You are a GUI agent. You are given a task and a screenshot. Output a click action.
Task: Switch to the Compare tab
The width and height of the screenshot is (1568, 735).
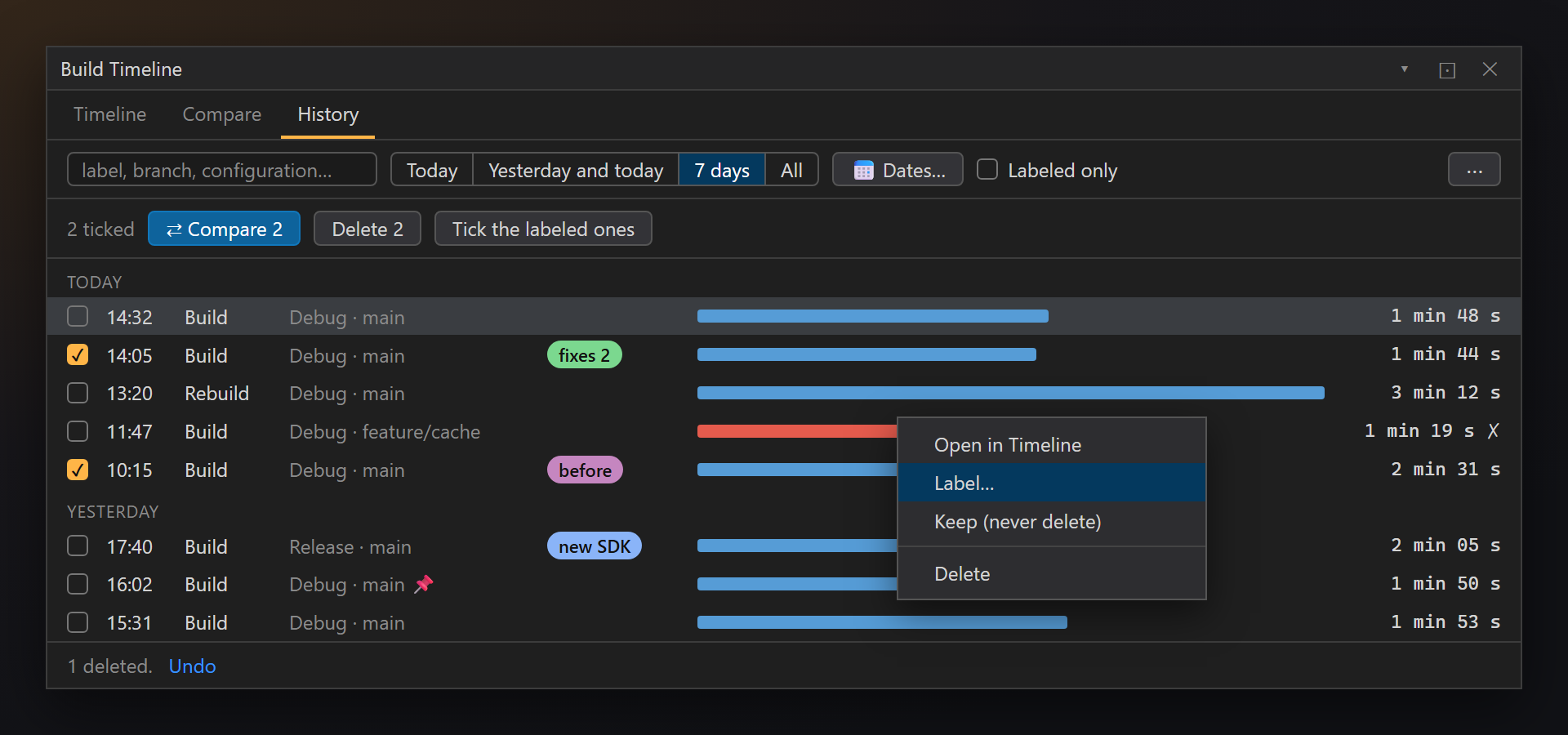pyautogui.click(x=222, y=114)
